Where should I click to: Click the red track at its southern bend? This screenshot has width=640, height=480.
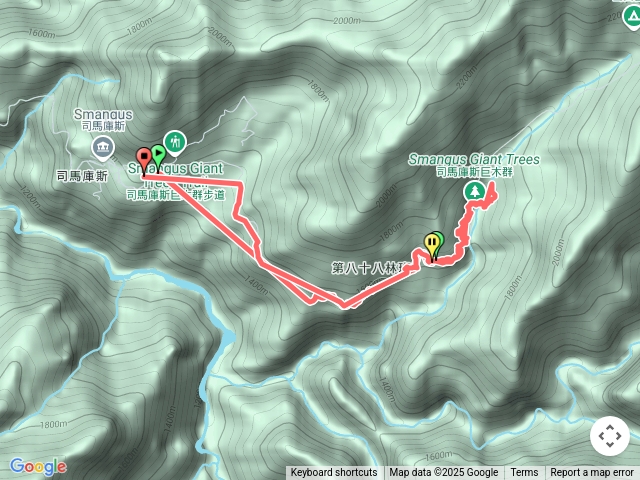click(345, 304)
